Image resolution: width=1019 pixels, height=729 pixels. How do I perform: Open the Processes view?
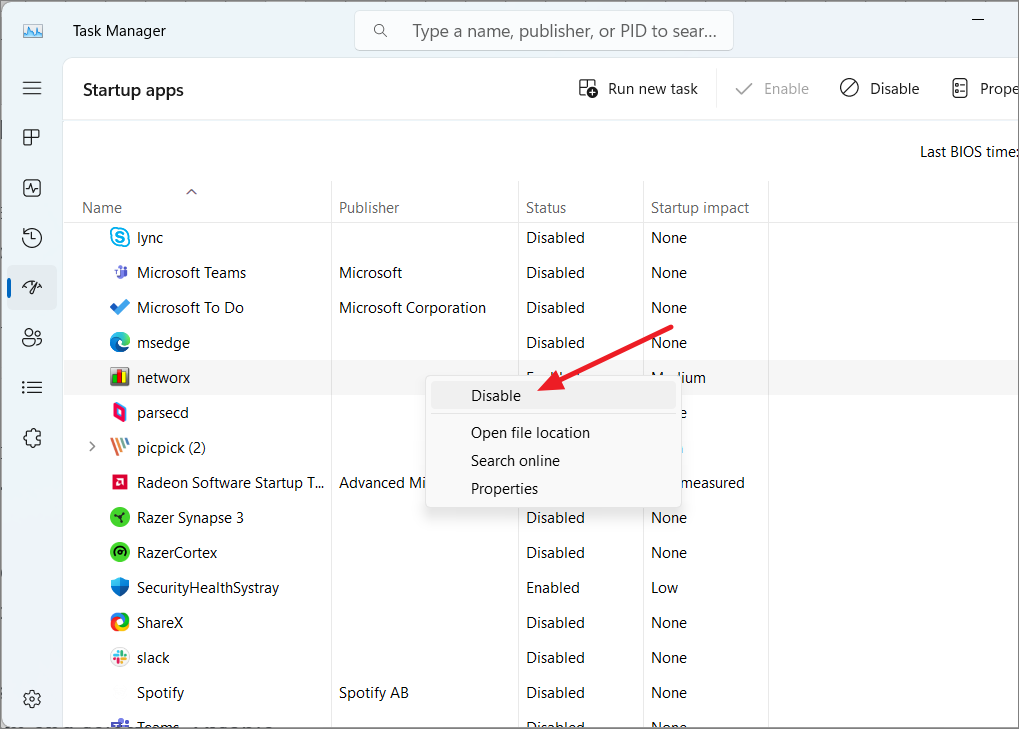[x=31, y=137]
